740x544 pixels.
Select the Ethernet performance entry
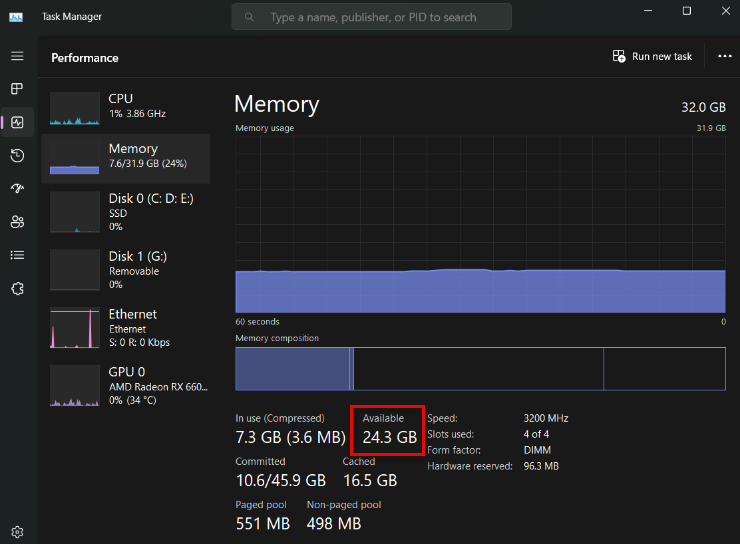(x=126, y=328)
